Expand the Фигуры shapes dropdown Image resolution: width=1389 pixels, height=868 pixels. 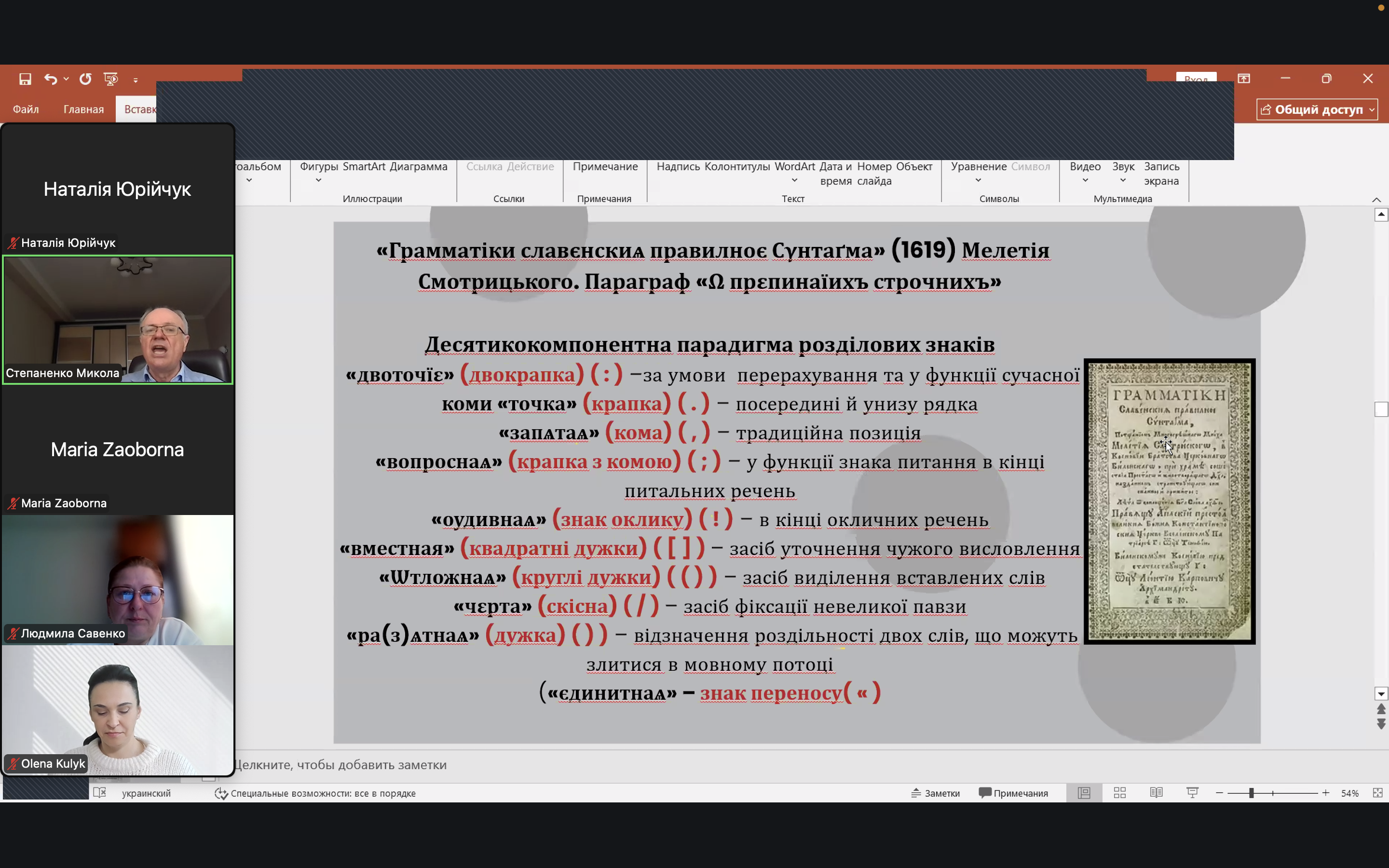[x=318, y=180]
